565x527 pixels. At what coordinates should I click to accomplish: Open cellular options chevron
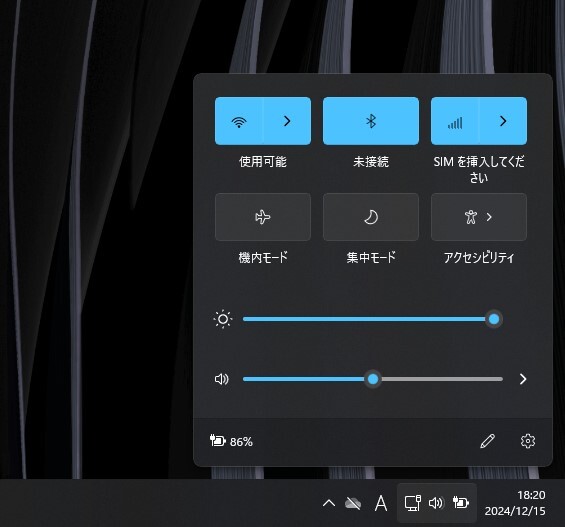[503, 121]
